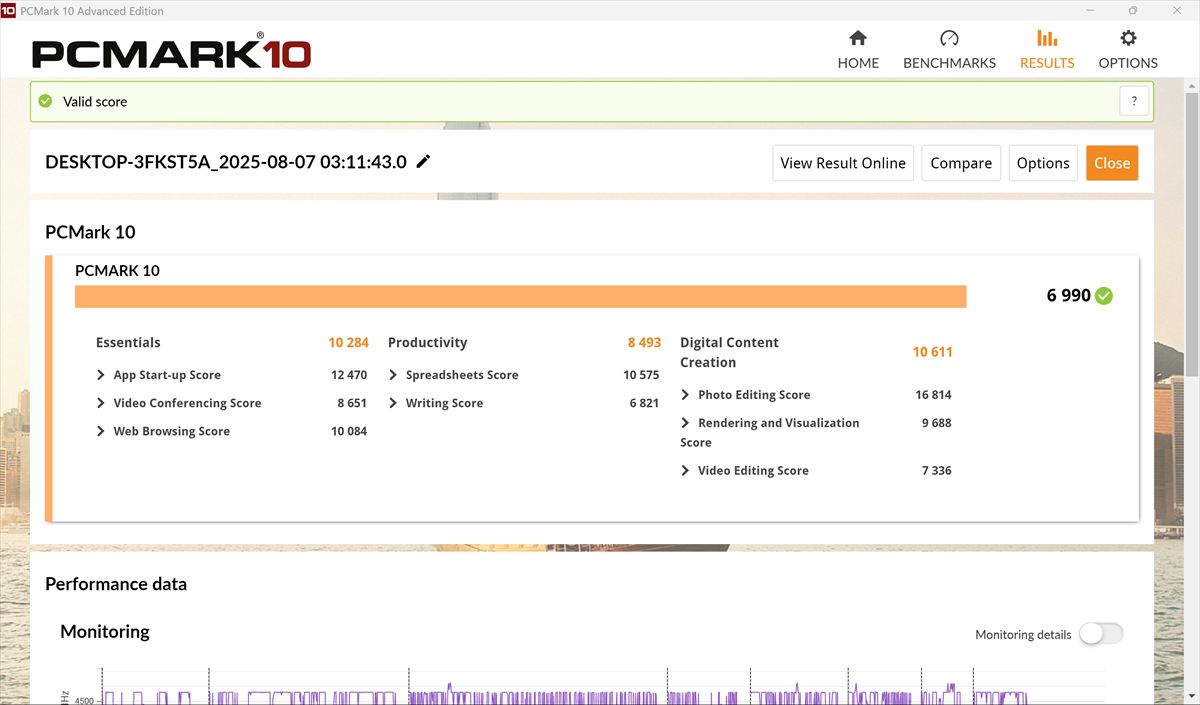Toggle Monitoring details switch
The height and width of the screenshot is (705, 1200).
coord(1101,634)
